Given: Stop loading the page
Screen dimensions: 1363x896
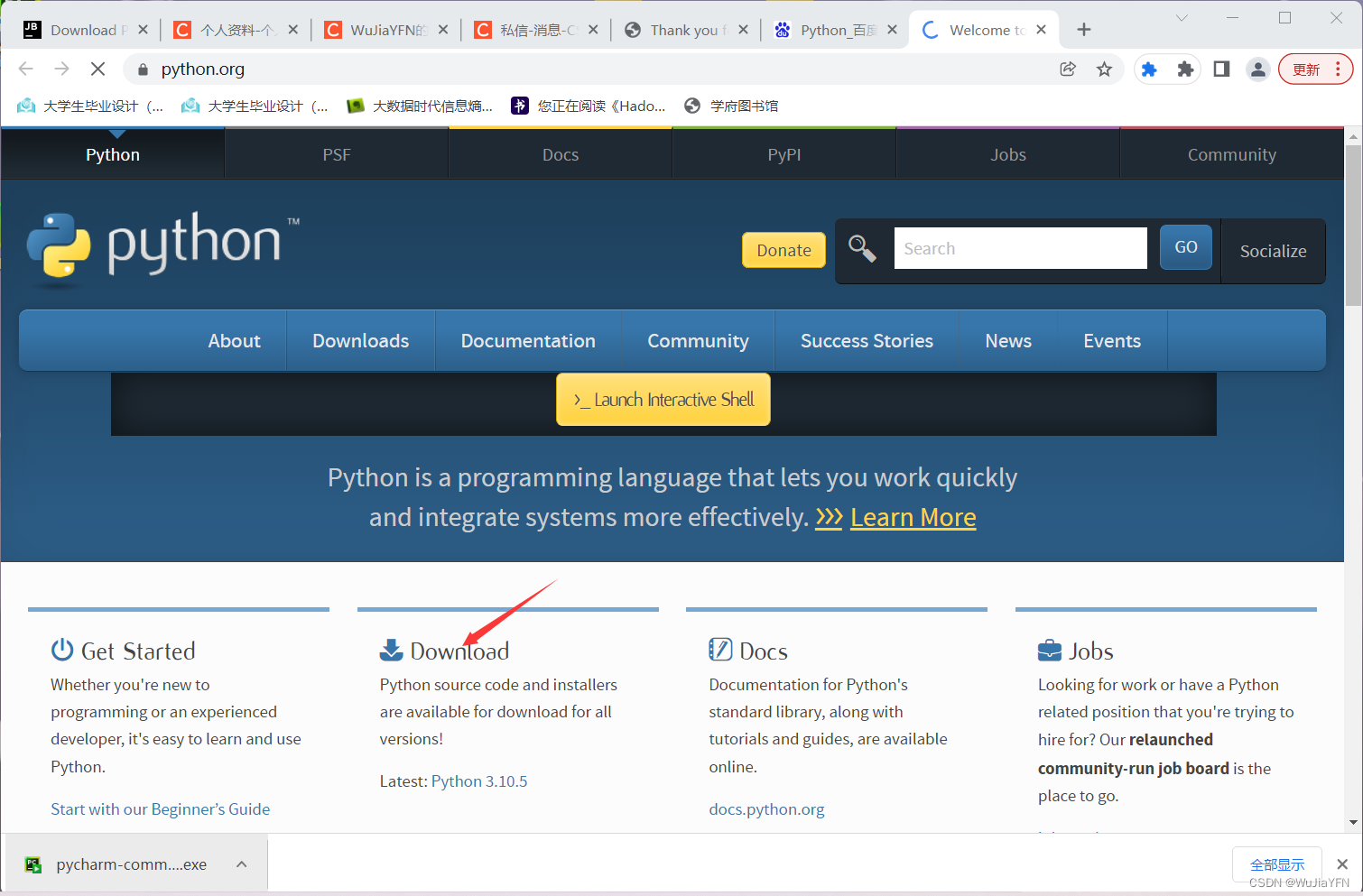Looking at the screenshot, I should pyautogui.click(x=98, y=69).
